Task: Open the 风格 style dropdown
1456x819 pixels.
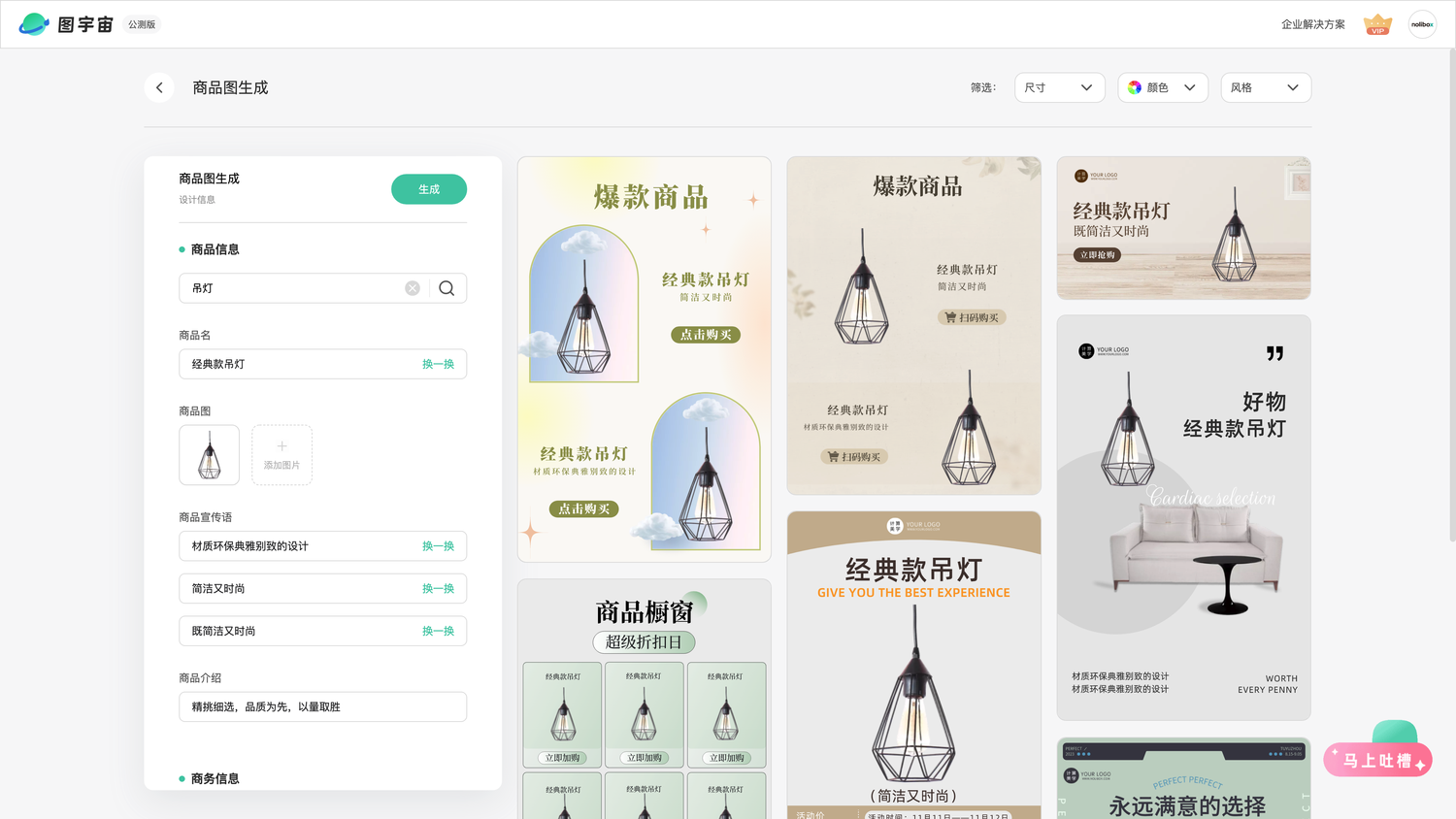Action: click(1266, 87)
